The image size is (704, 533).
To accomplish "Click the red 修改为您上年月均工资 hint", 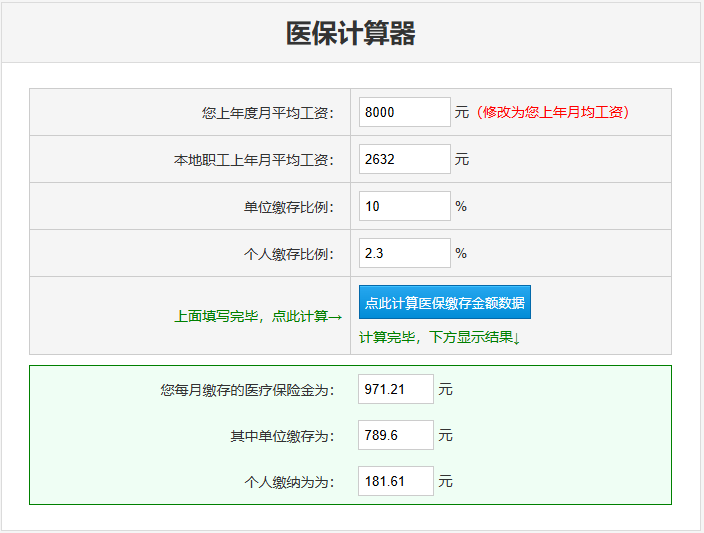I will tap(554, 112).
